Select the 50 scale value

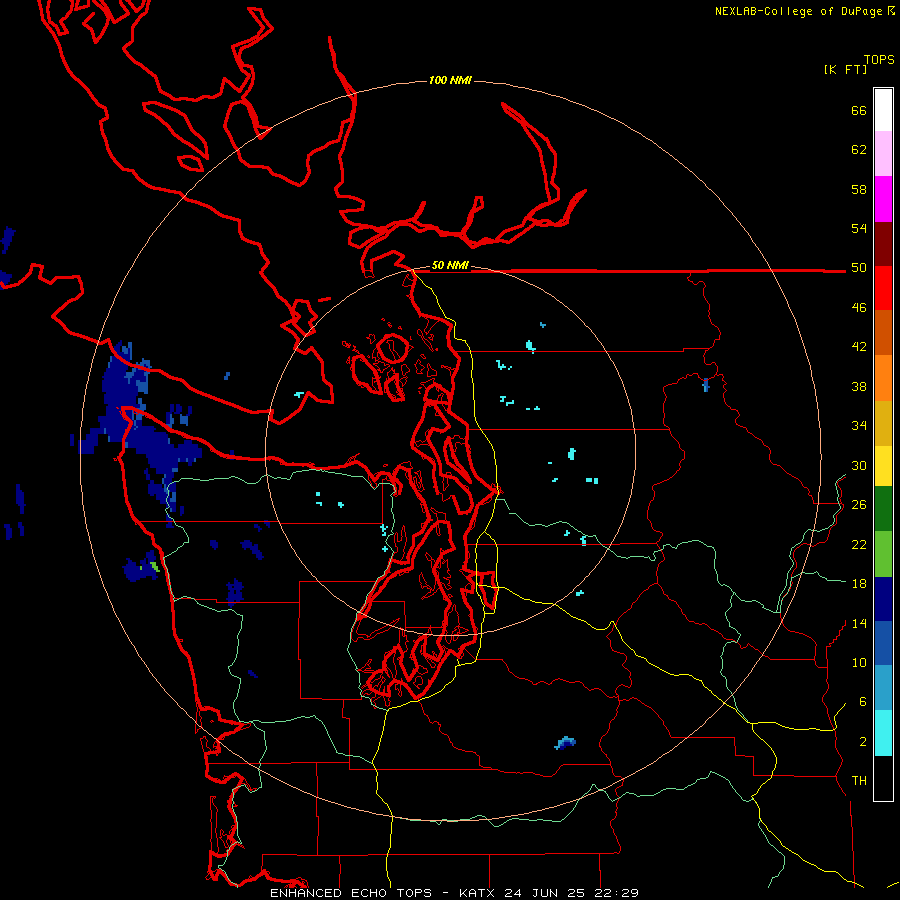[x=859, y=268]
